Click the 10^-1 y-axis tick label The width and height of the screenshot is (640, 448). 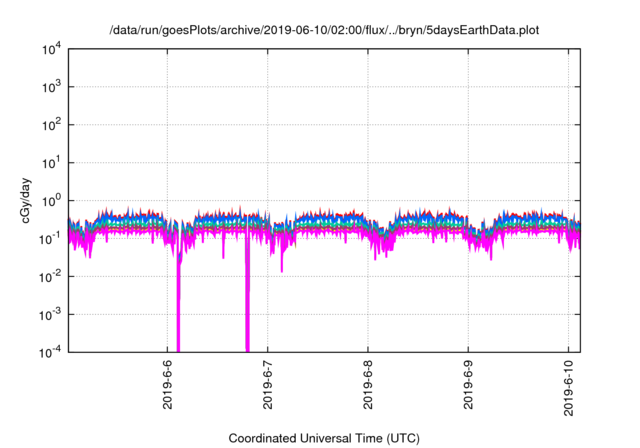(50, 239)
